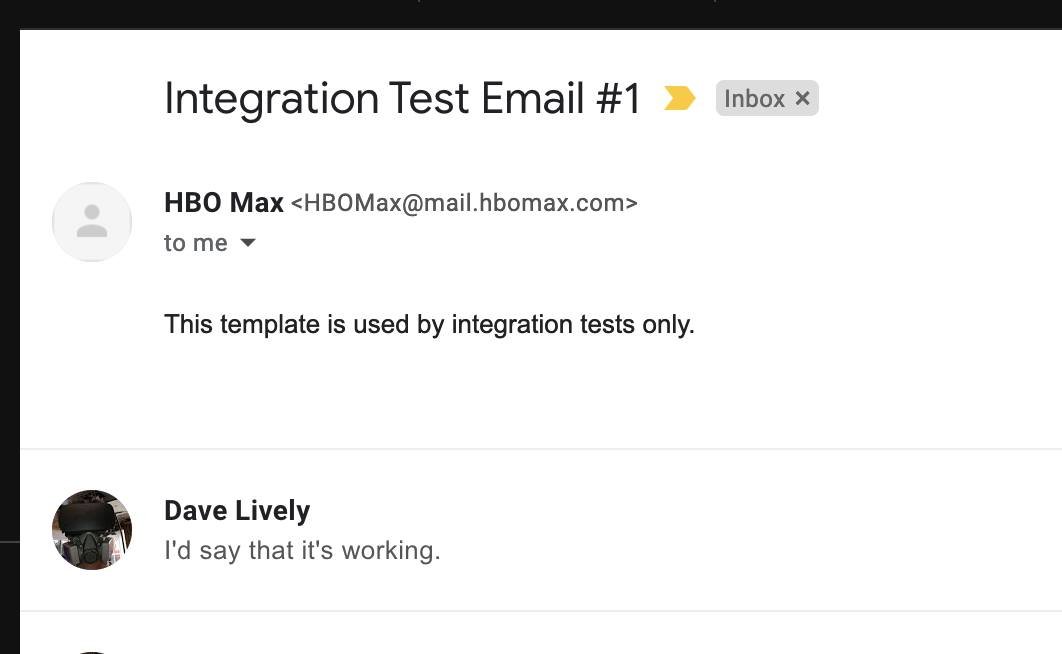Click the yellow importance marker icon
Screen dimensions: 1062x654
click(679, 98)
